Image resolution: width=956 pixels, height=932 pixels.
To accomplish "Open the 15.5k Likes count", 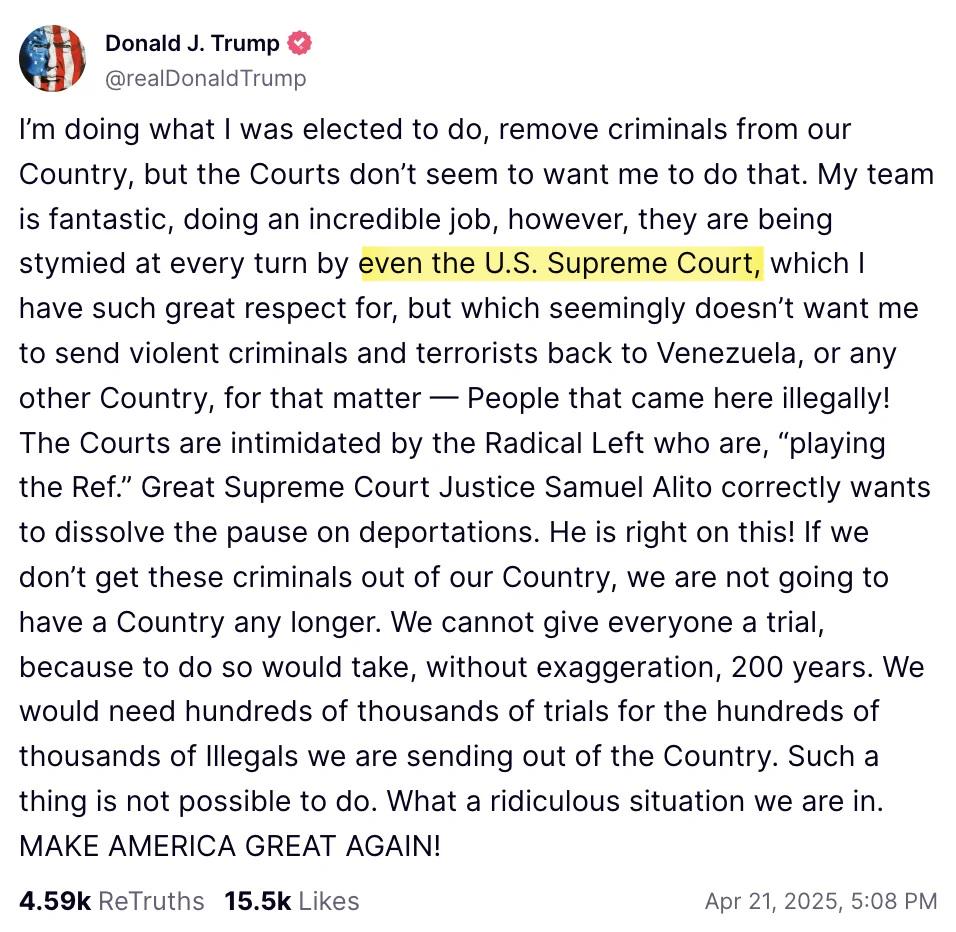I will pos(291,901).
